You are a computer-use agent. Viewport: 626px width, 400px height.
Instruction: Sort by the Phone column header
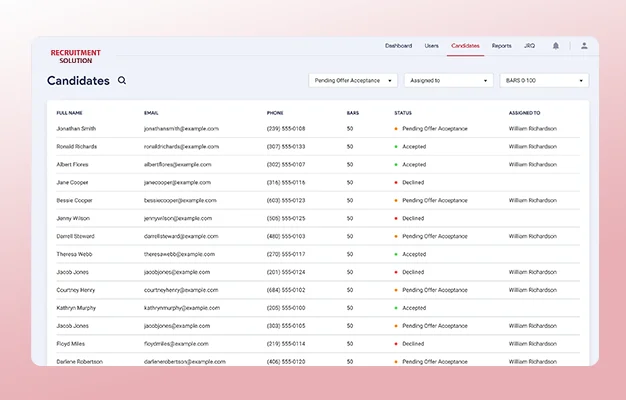click(275, 113)
